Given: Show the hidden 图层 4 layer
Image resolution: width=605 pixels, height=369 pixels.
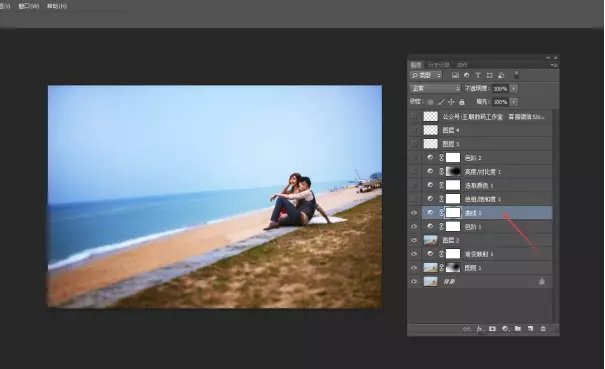Looking at the screenshot, I should pos(414,130).
